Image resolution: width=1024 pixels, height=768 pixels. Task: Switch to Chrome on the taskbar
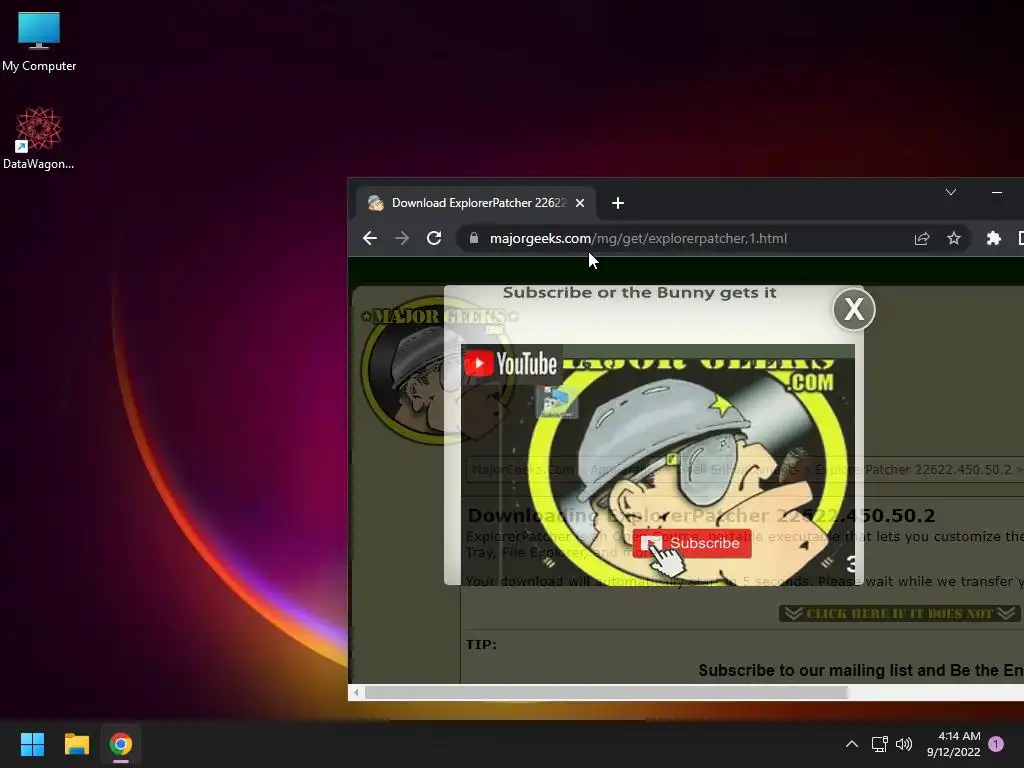pos(121,744)
